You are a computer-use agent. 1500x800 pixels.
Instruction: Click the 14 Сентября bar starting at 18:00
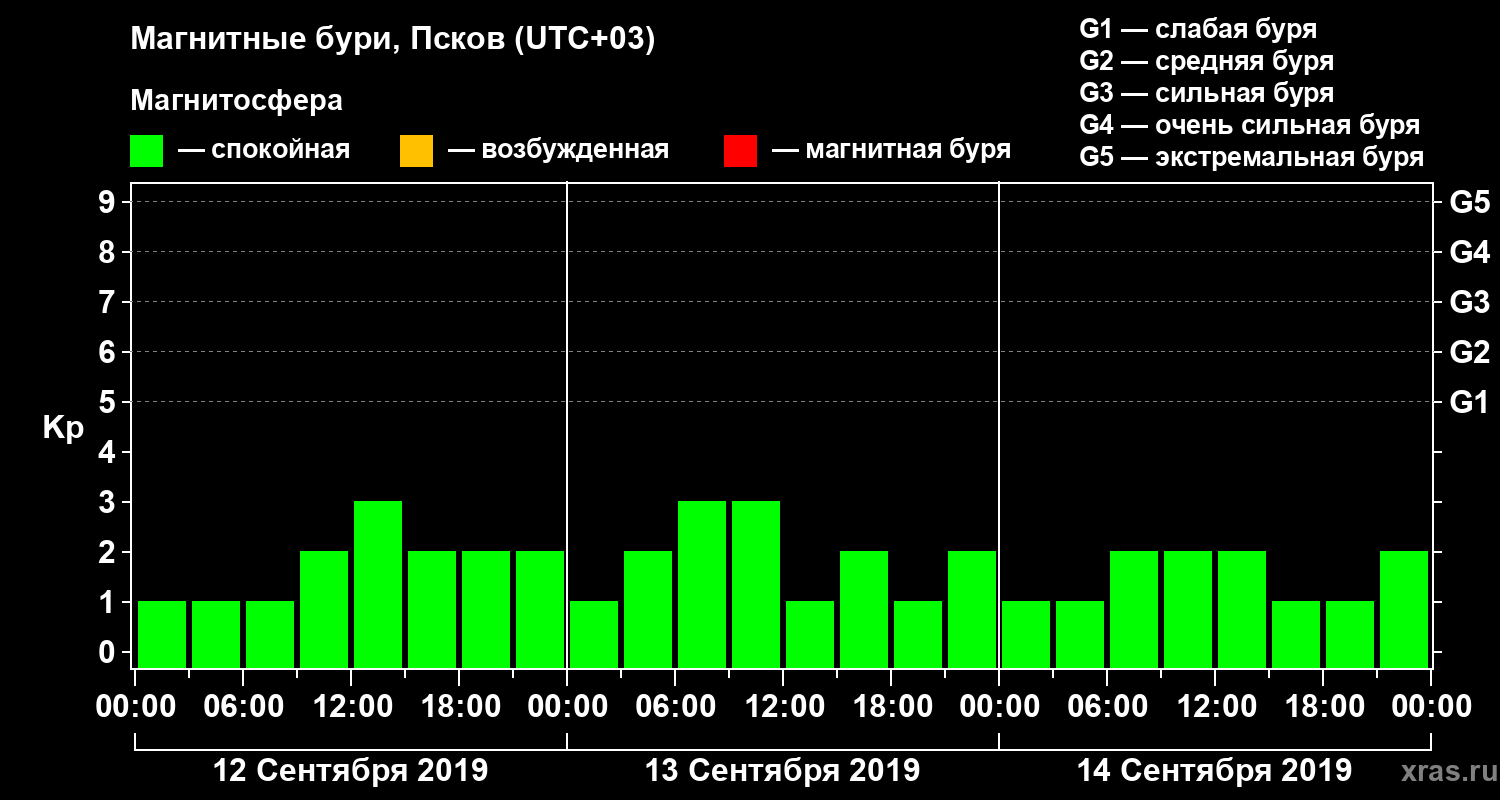pos(1350,634)
